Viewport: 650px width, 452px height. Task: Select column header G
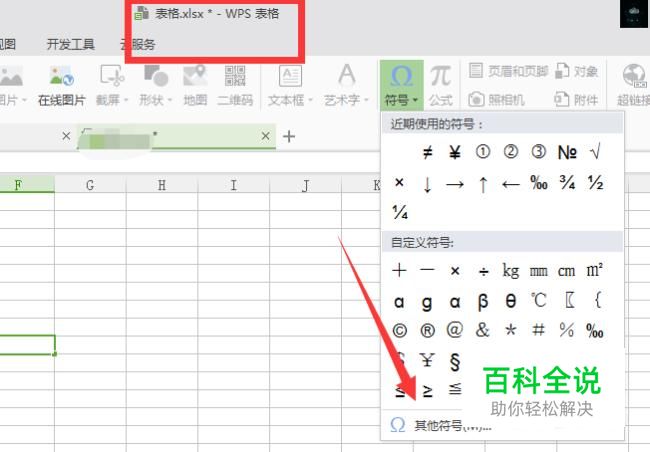pyautogui.click(x=90, y=185)
